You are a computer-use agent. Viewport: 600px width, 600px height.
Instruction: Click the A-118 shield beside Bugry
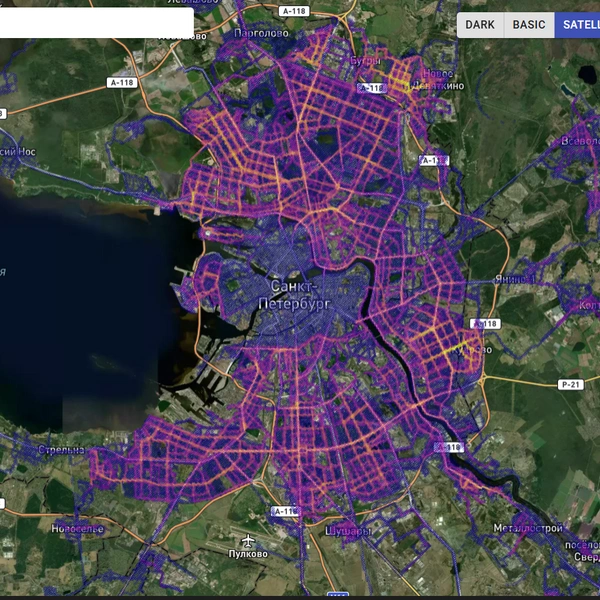pyautogui.click(x=371, y=88)
